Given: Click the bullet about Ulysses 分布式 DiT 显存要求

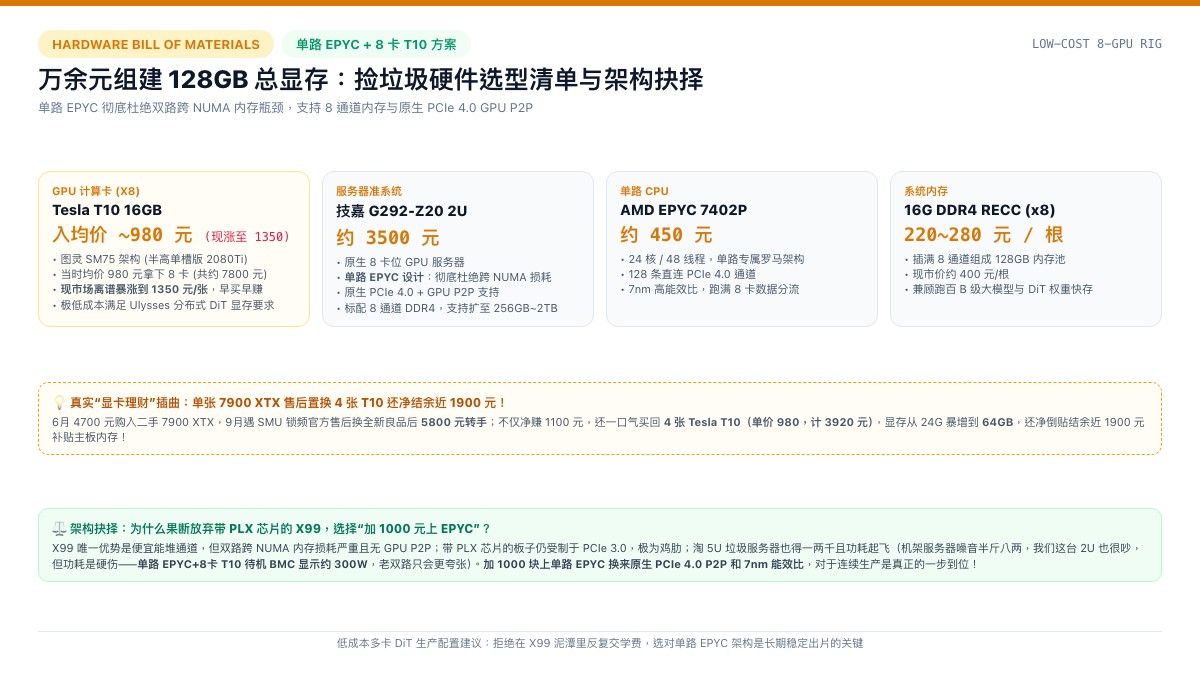Looking at the screenshot, I should [163, 305].
